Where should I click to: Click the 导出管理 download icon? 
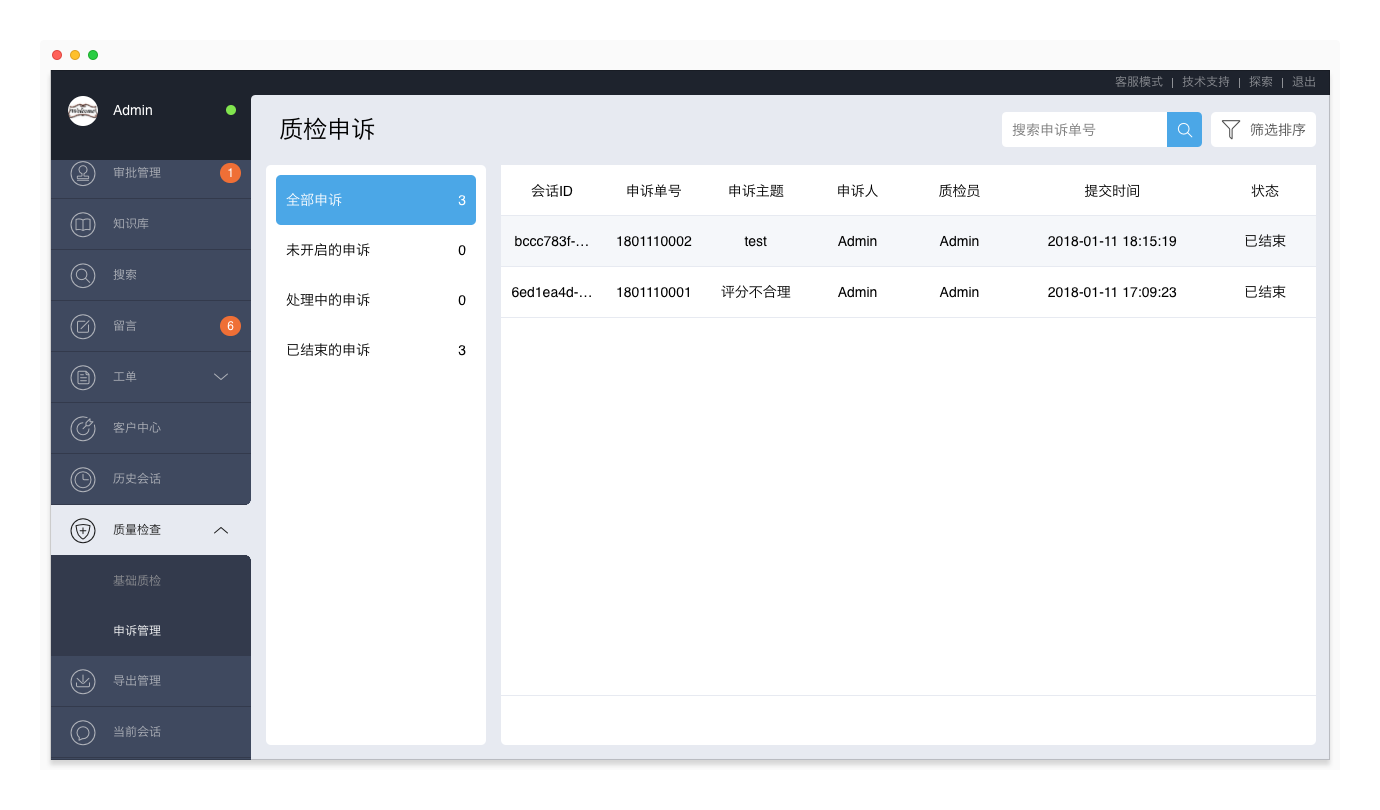[83, 681]
